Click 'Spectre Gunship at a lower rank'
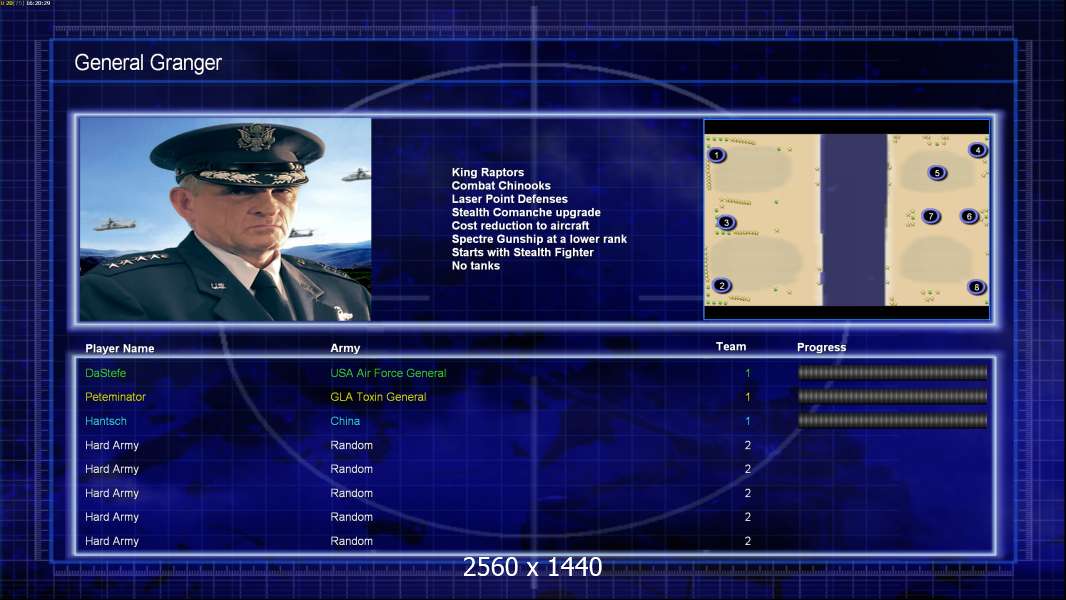Screen dimensions: 1066x600 [x=539, y=239]
